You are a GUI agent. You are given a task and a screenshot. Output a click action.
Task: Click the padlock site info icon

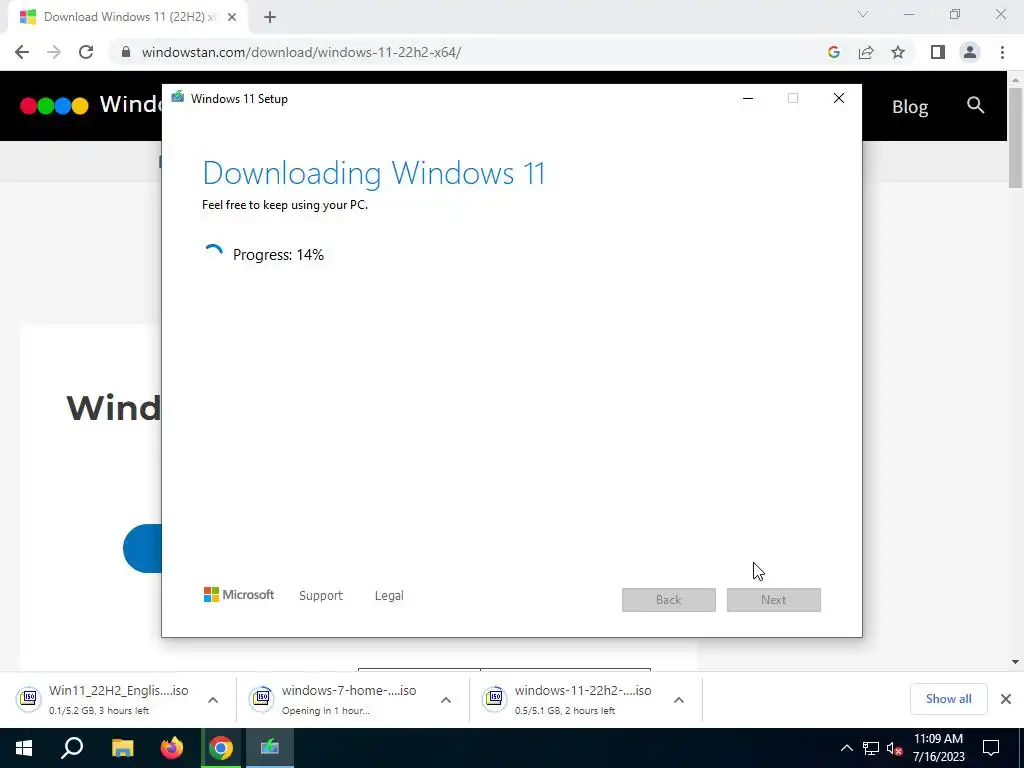click(x=125, y=52)
